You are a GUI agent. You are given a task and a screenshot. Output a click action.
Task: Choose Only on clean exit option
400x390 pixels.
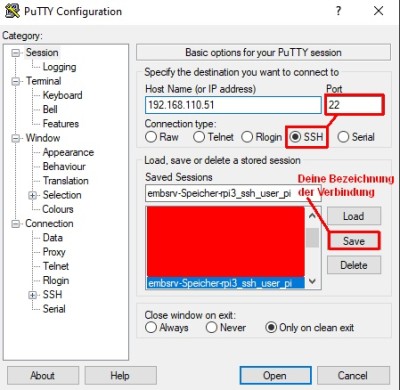tap(310, 327)
